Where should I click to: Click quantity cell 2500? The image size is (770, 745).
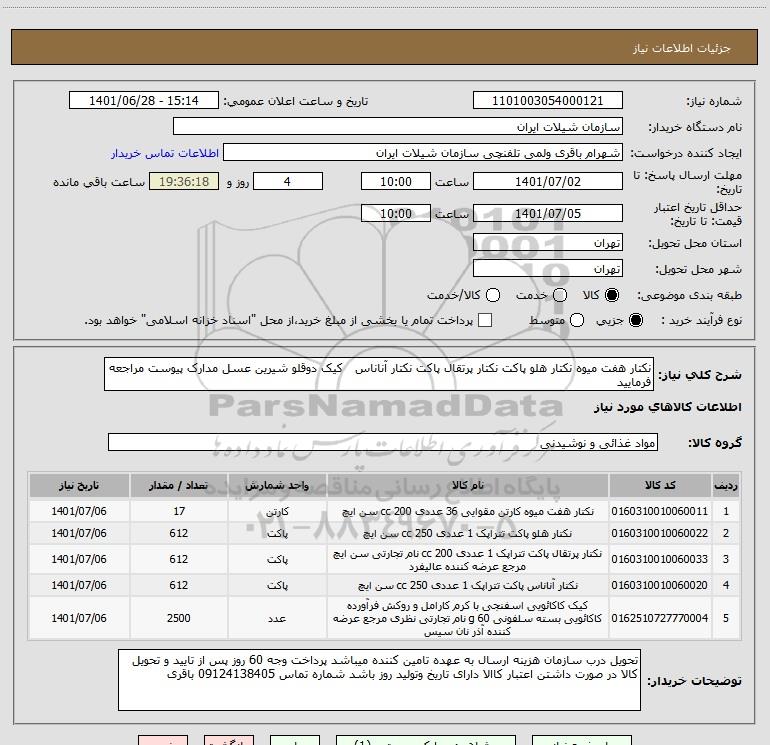click(x=179, y=618)
